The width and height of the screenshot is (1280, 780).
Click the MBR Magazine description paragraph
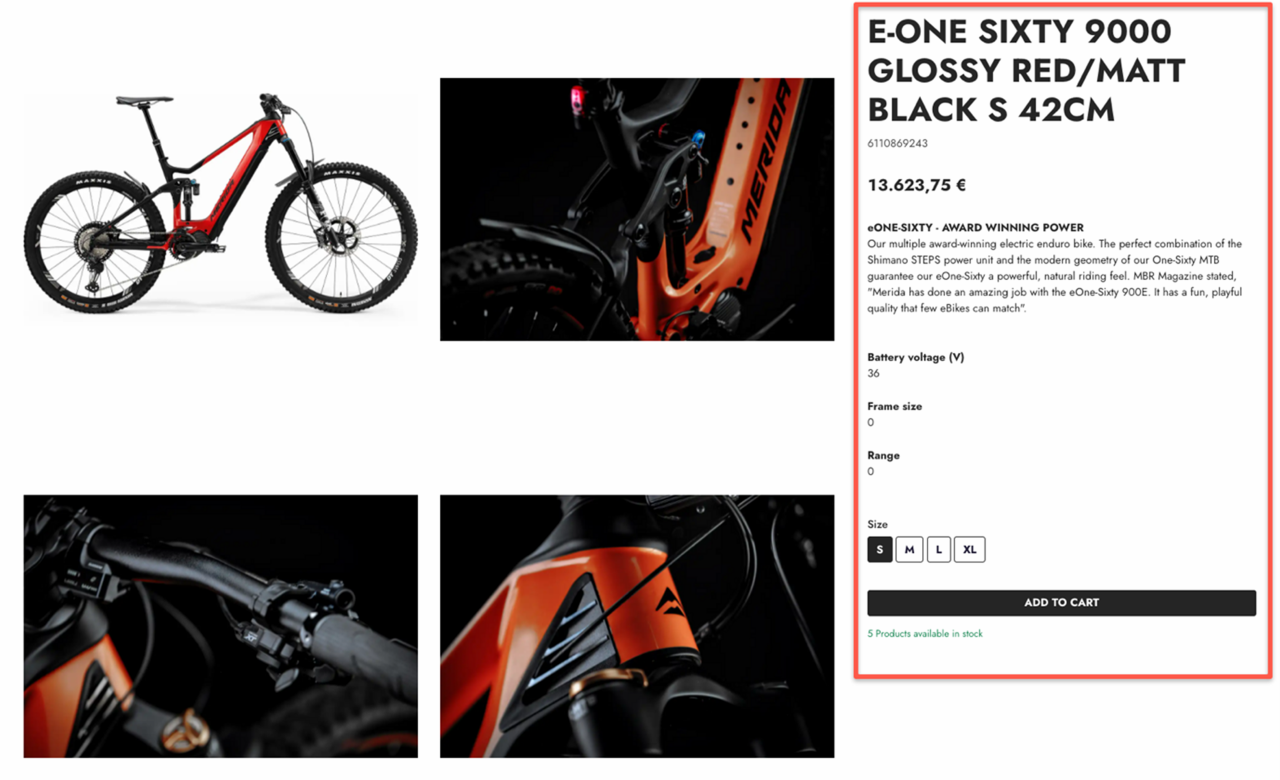1055,276
